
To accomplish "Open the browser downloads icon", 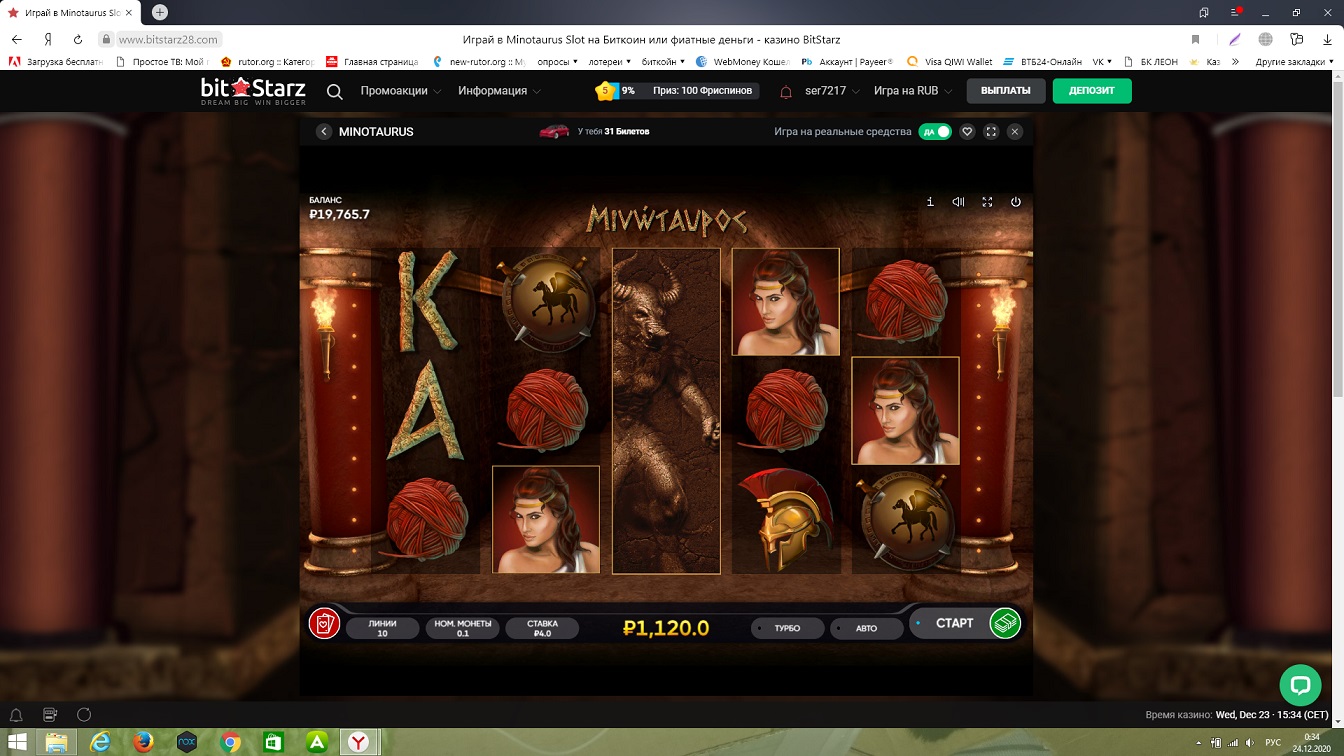I will point(1327,39).
